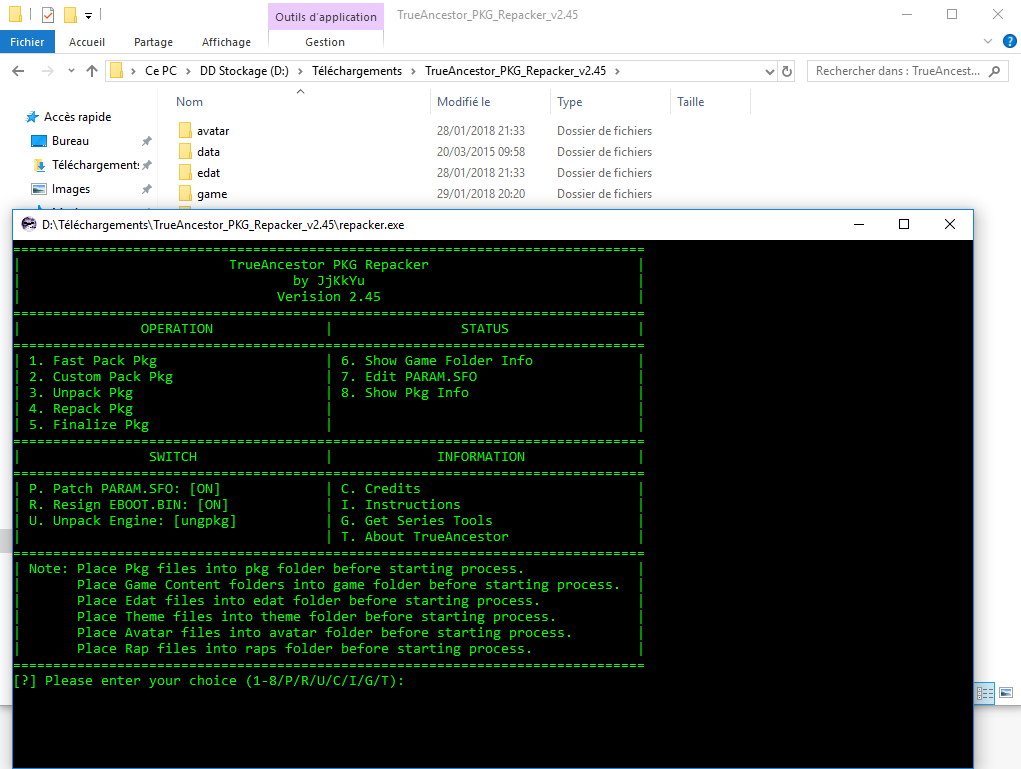Click the date 20/03/2015 09:58
This screenshot has height=769, width=1021.
pyautogui.click(x=481, y=152)
